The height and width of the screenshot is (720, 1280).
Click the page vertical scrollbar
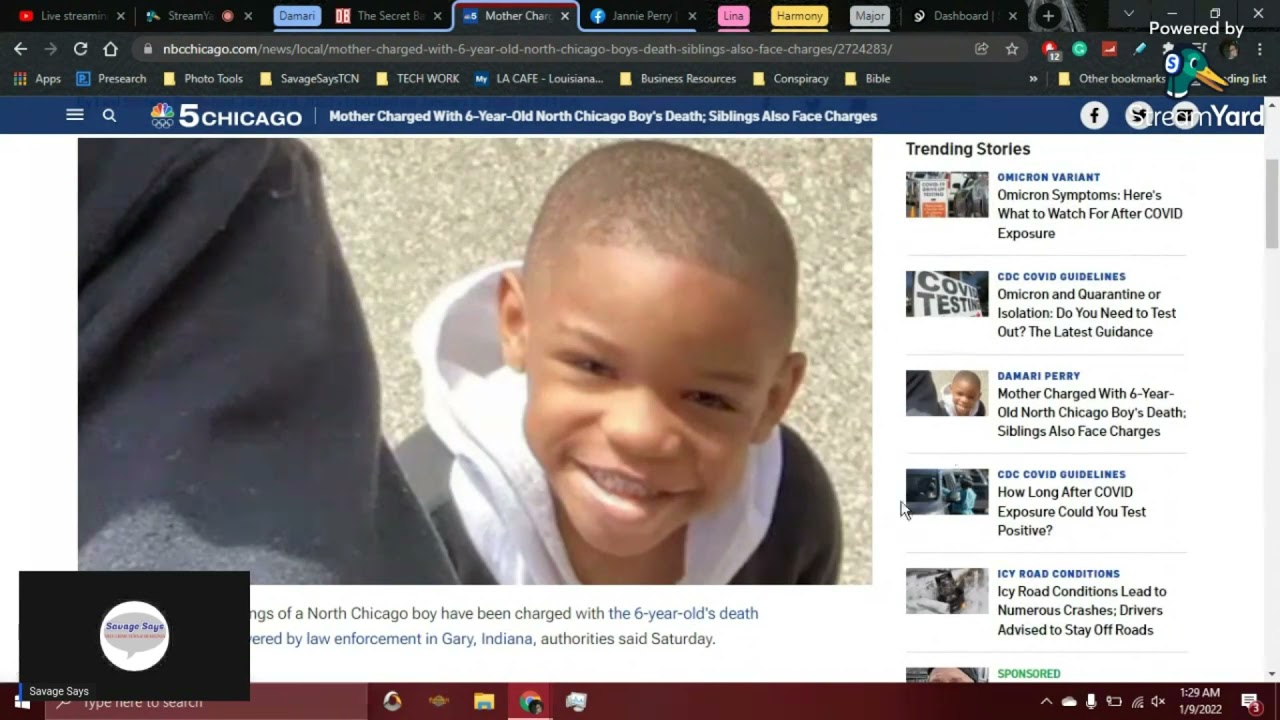pos(1272,204)
